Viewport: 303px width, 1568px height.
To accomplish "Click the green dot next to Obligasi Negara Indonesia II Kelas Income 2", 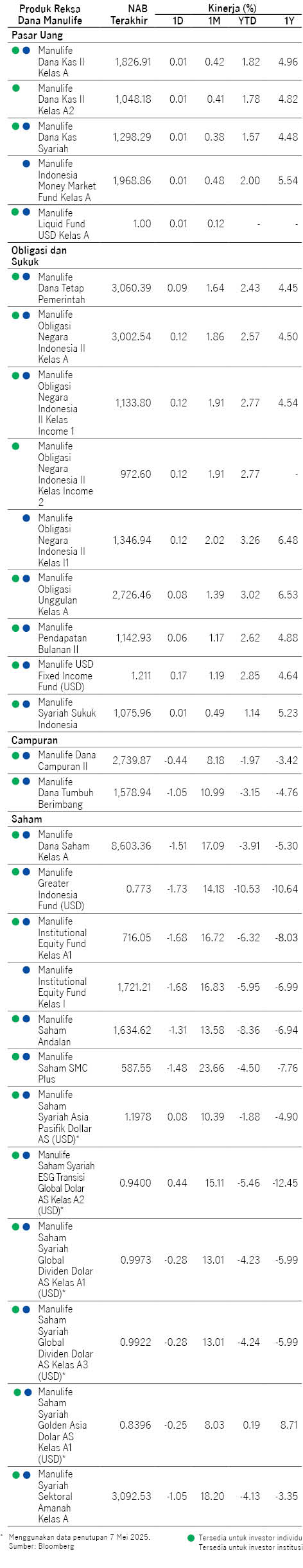I will click(x=16, y=446).
